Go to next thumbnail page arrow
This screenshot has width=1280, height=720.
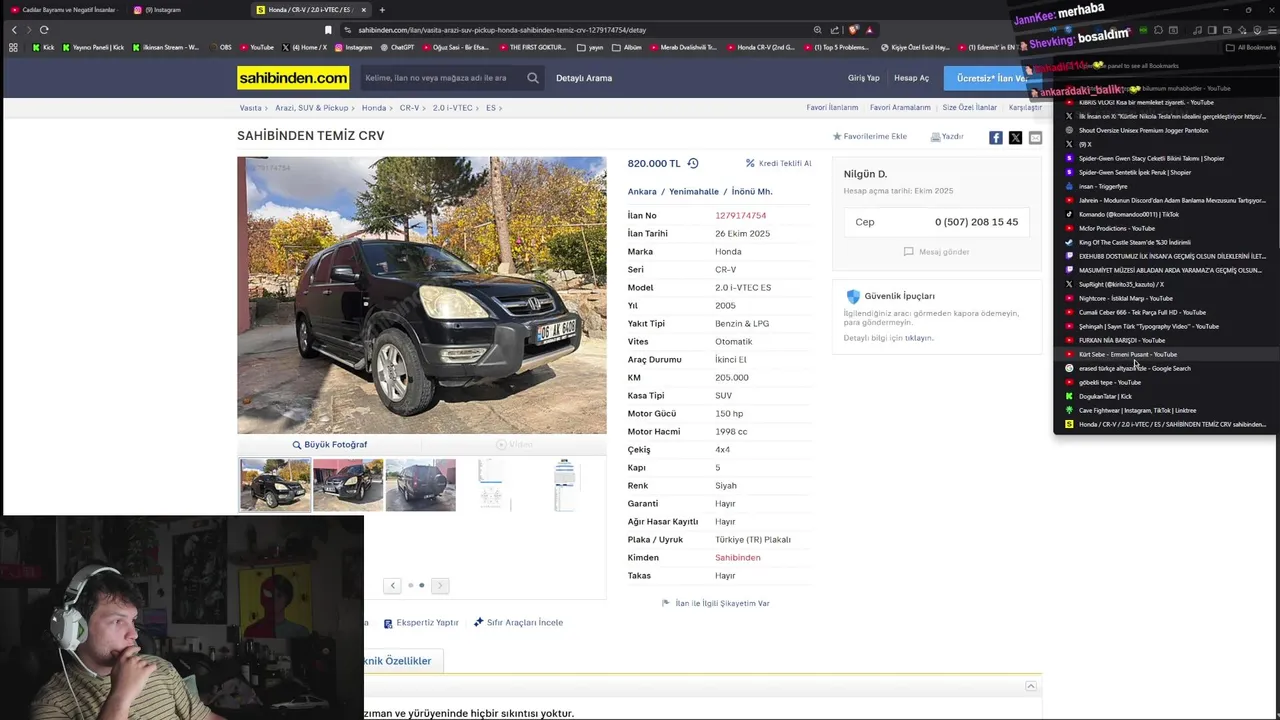coord(440,585)
